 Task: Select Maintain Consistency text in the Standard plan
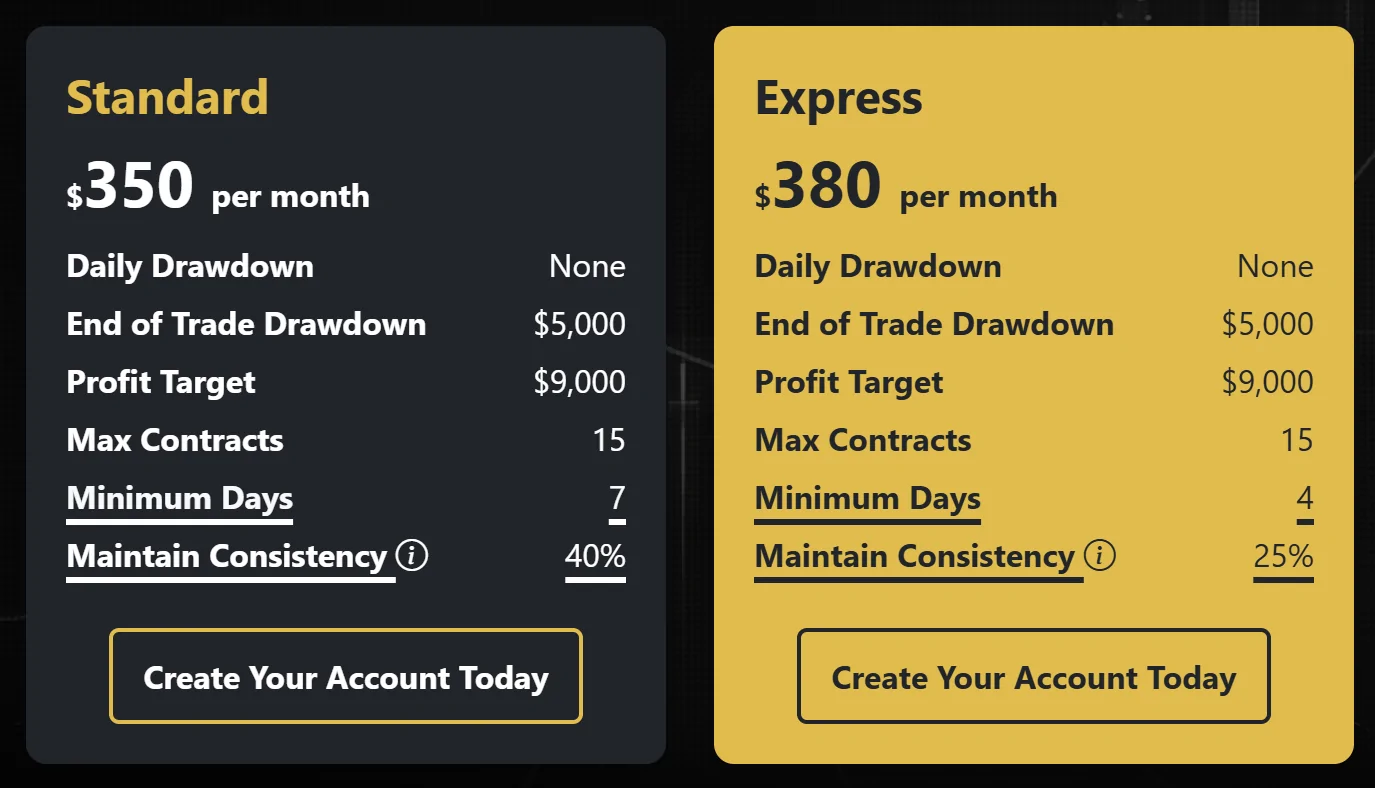point(227,556)
